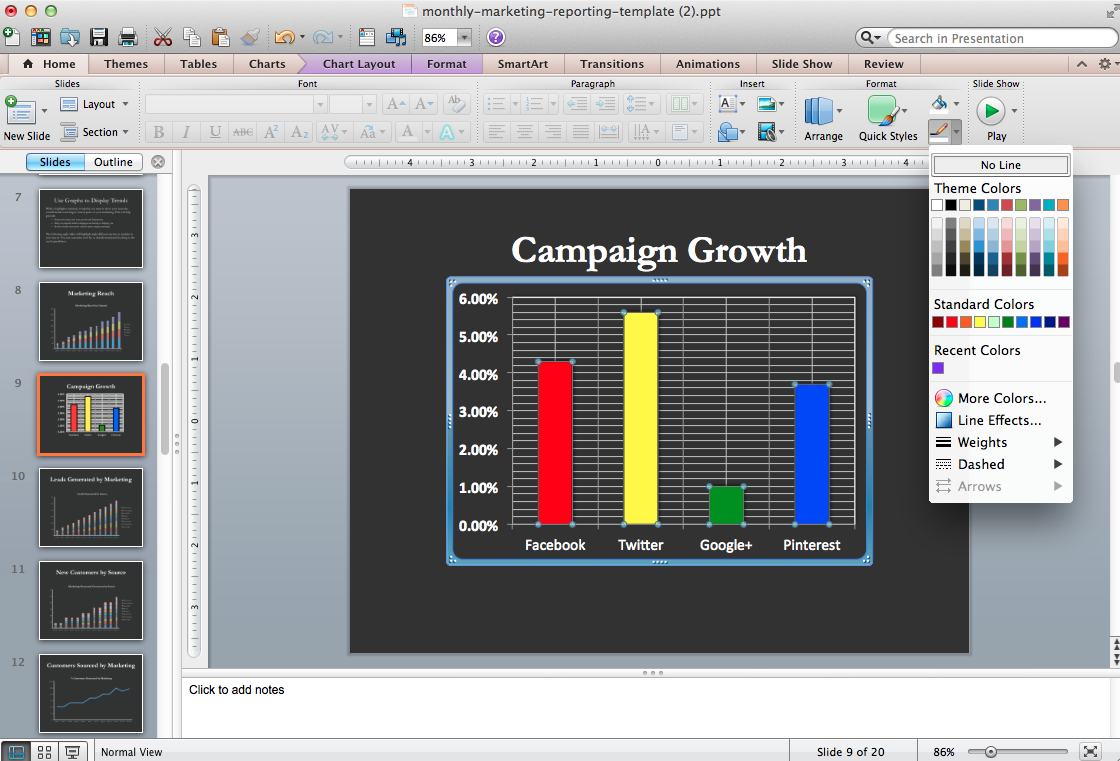Toggle Strikethrough formatting

[243, 132]
